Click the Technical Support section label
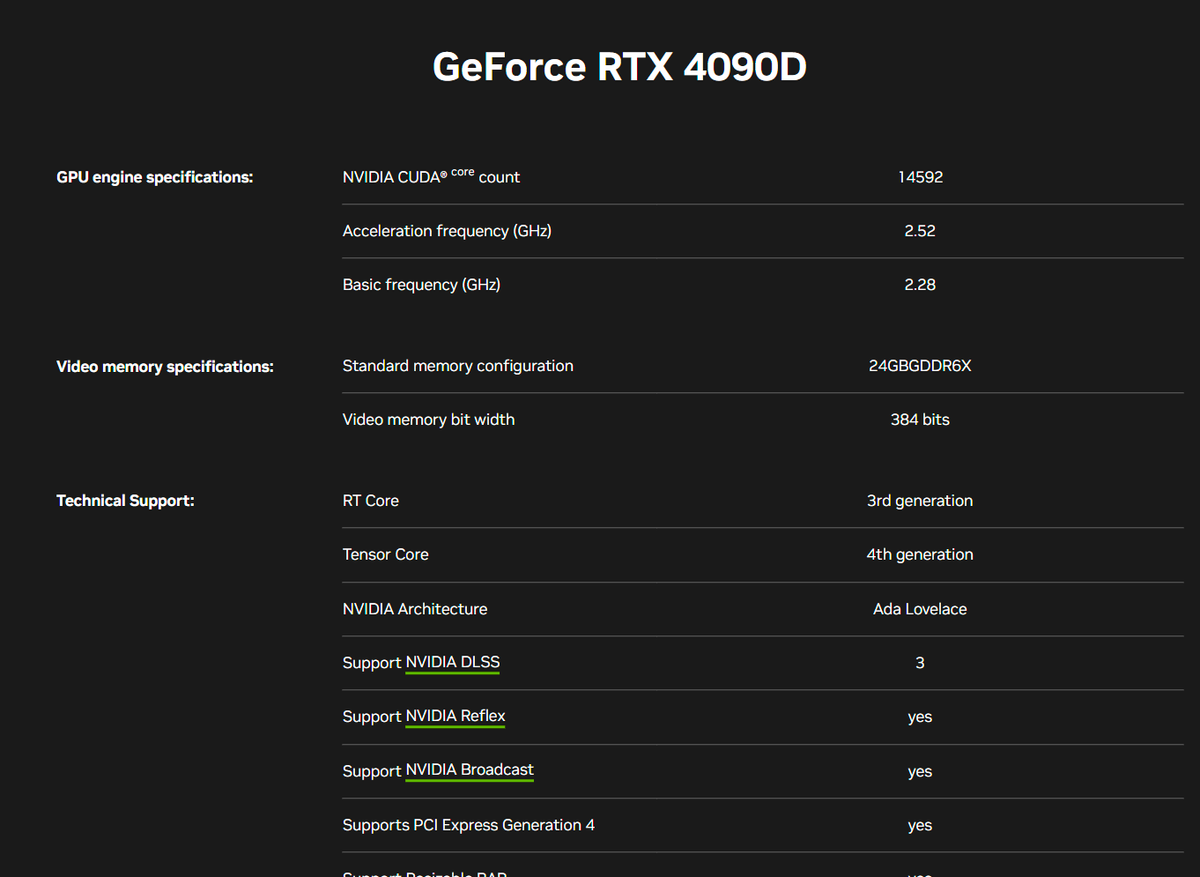This screenshot has height=877, width=1200. pyautogui.click(x=125, y=500)
